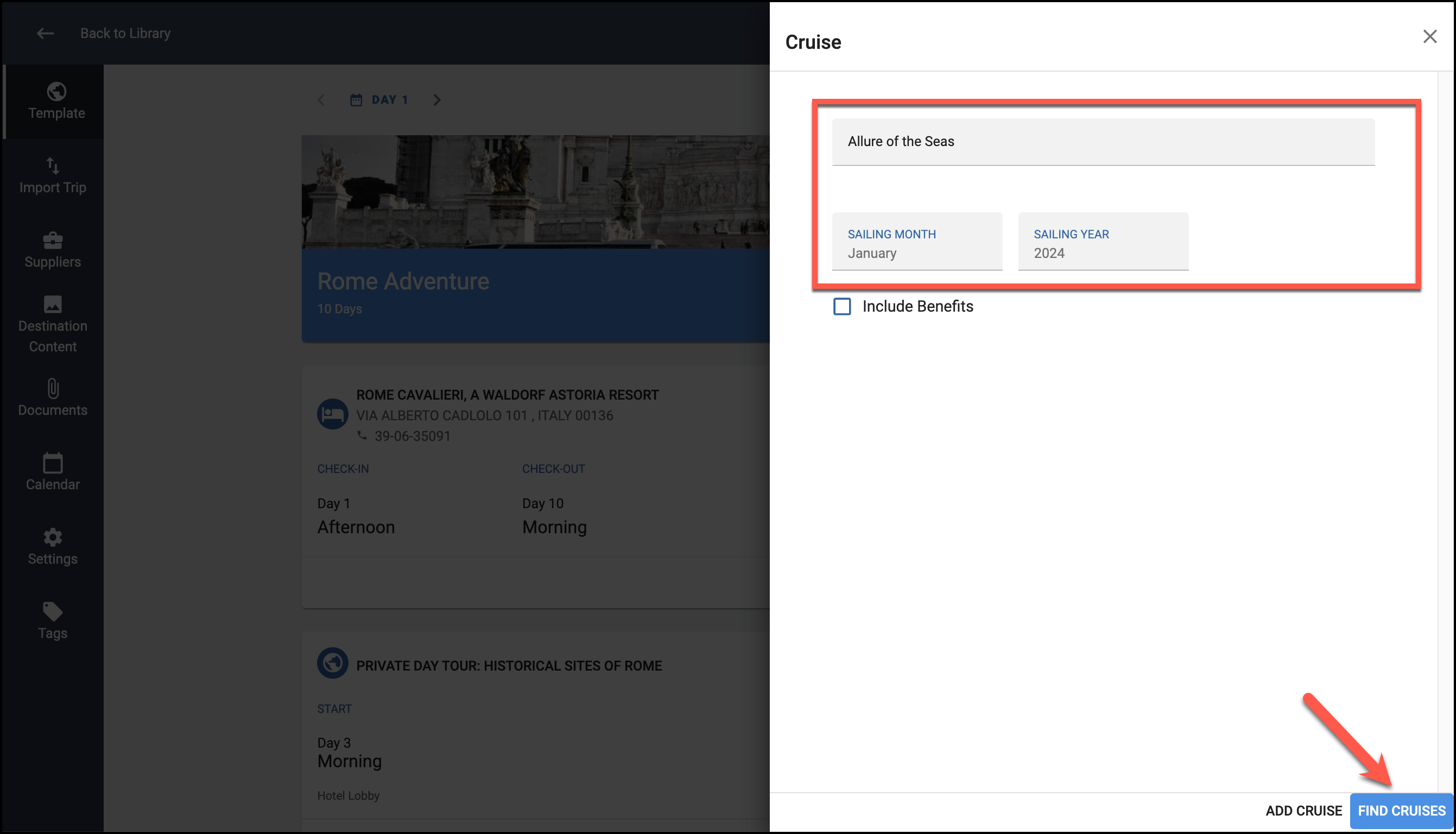The height and width of the screenshot is (834, 1456).
Task: Click the Check-Out Morning value
Action: pyautogui.click(x=554, y=527)
